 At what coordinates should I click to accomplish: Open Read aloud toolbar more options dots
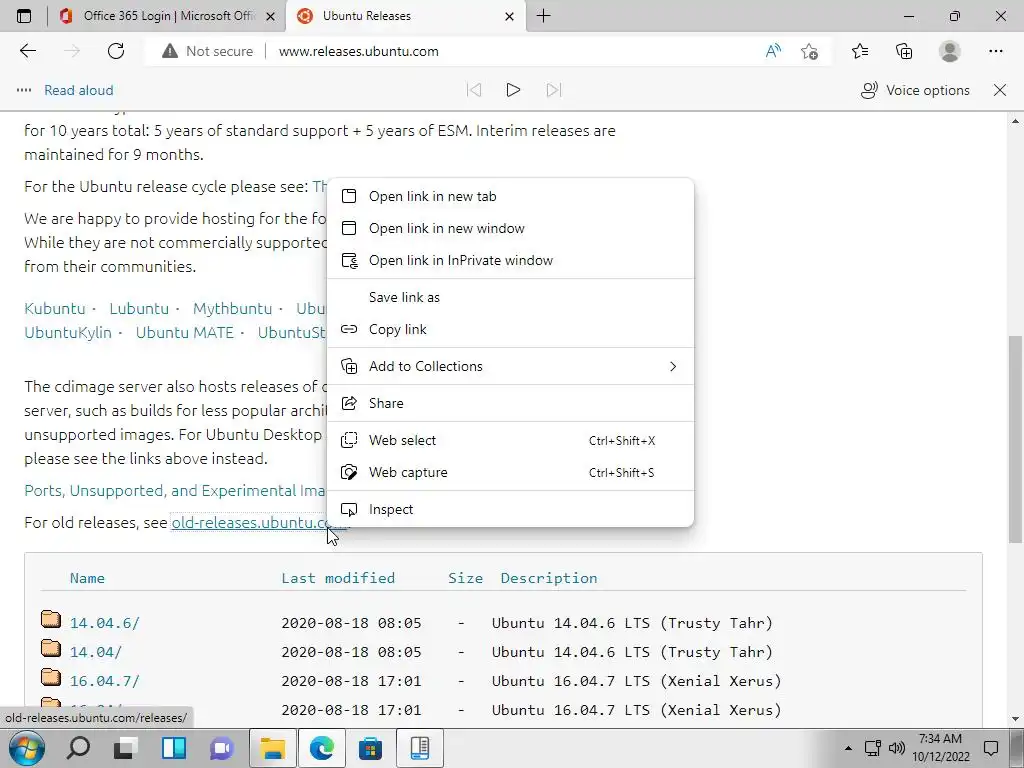[24, 90]
